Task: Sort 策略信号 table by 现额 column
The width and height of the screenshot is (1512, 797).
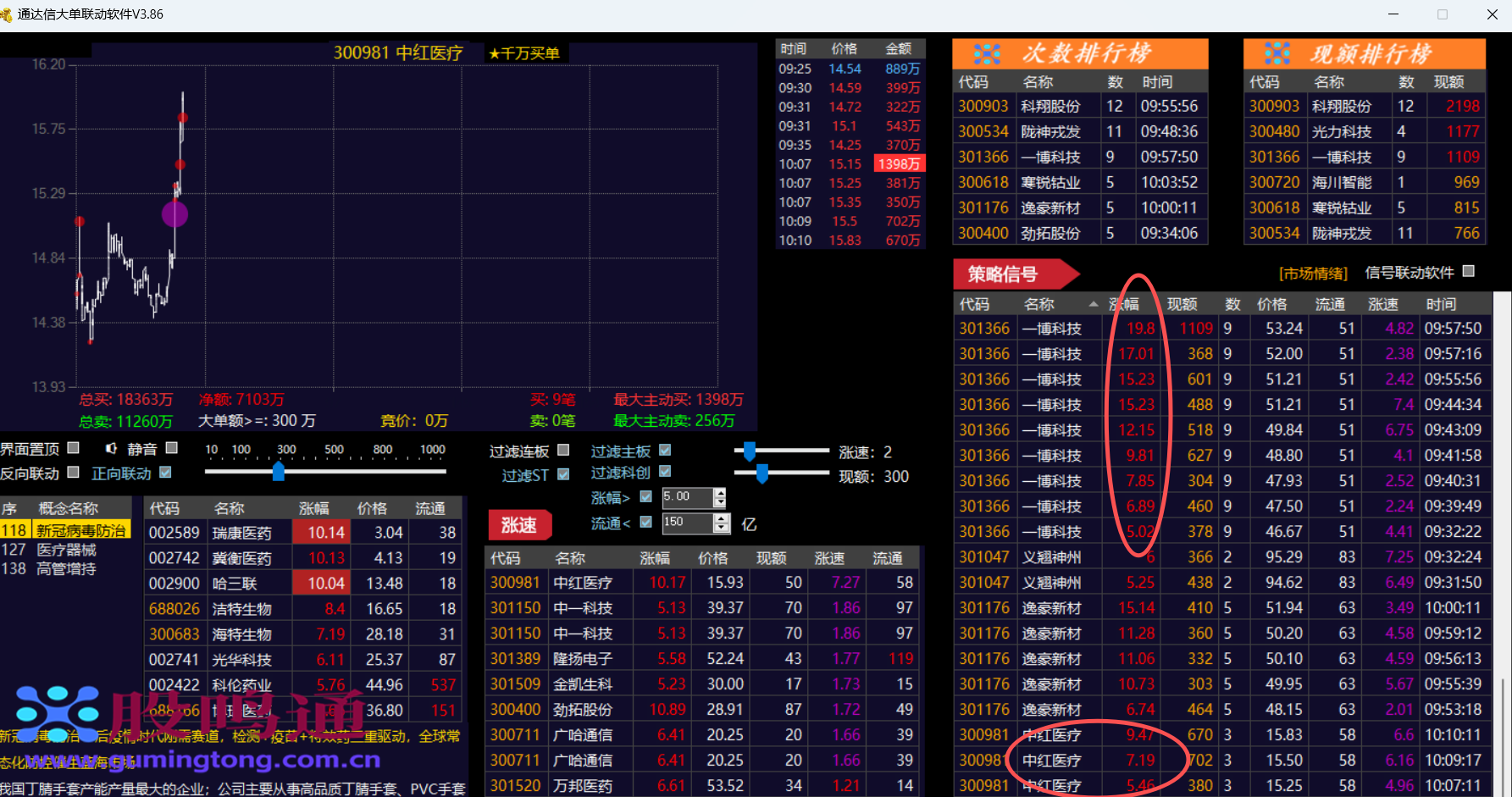Action: click(x=1182, y=304)
